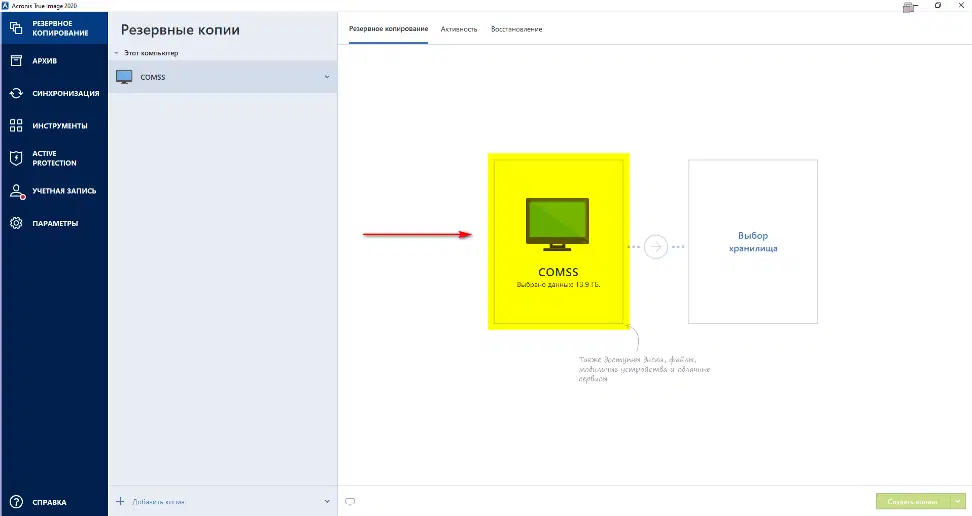The width and height of the screenshot is (972, 516).
Task: Click the Выбор хранилища destination box
Action: [x=753, y=241]
